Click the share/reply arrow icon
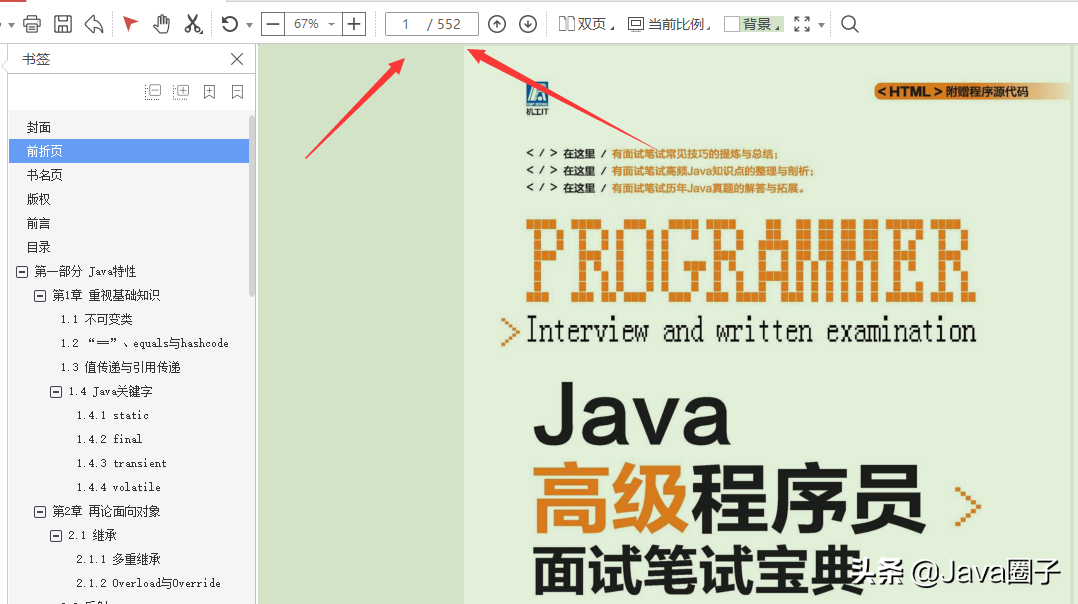 click(x=94, y=25)
